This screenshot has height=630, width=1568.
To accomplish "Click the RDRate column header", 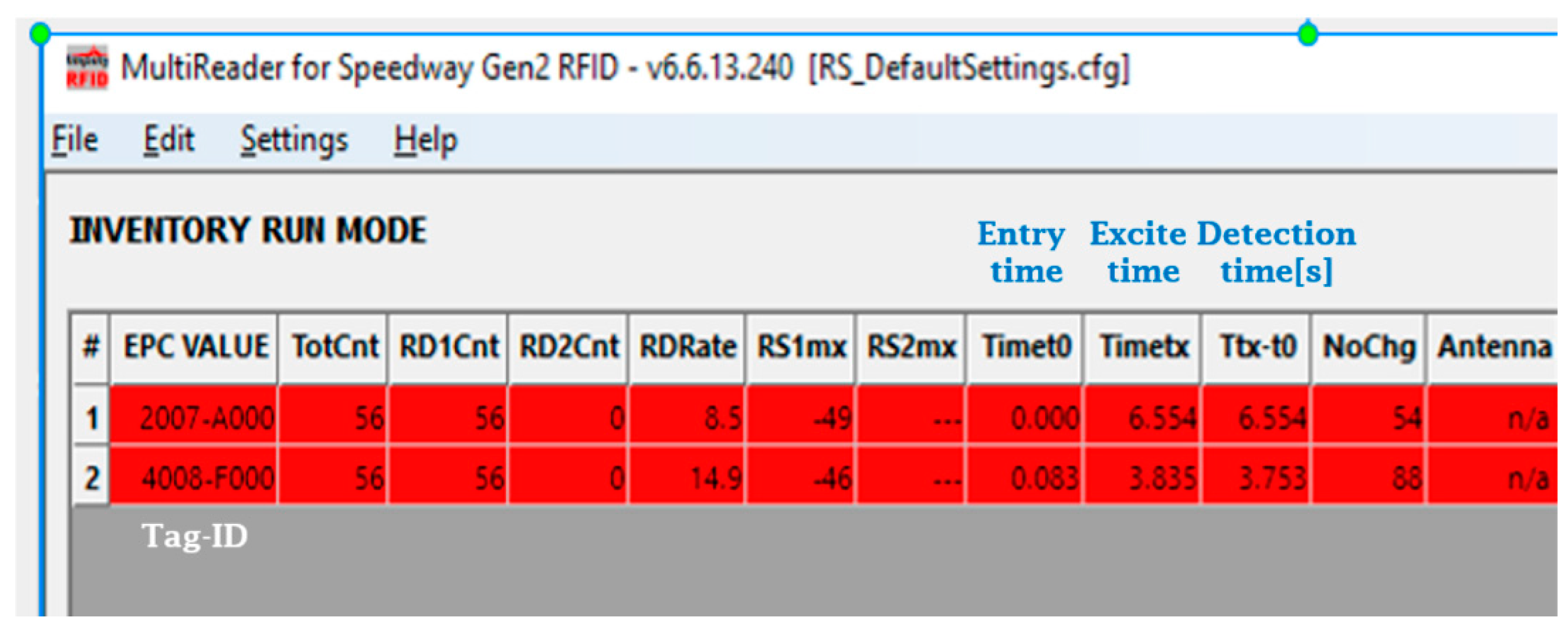I will coord(687,347).
